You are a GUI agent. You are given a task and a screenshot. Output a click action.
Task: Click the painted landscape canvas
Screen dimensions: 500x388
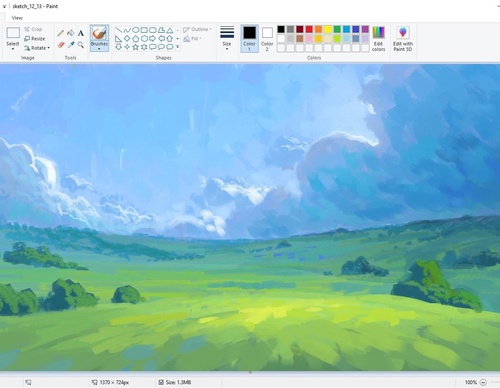(250, 218)
